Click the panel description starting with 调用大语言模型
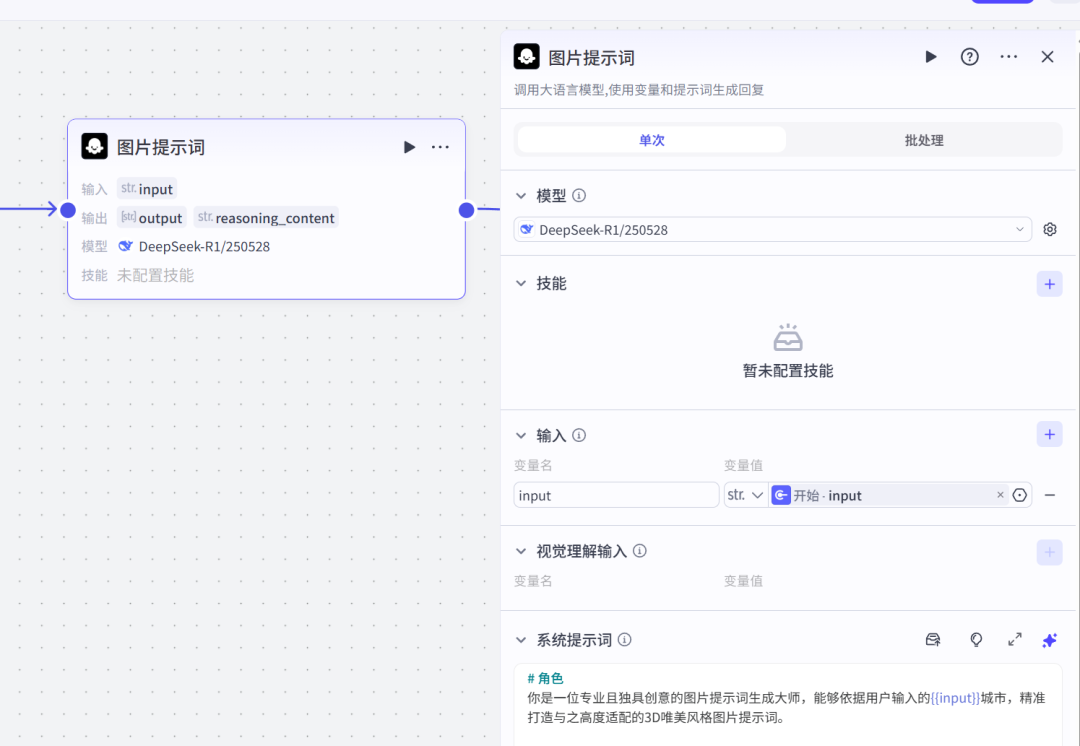 coord(638,90)
